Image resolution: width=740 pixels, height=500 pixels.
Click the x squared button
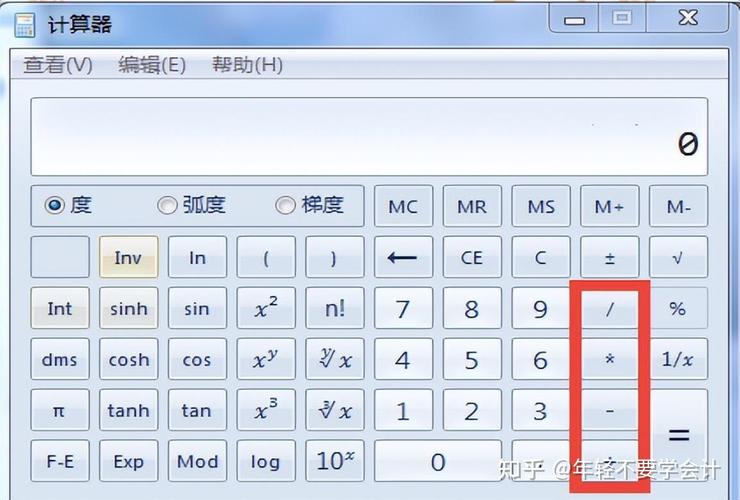click(265, 309)
